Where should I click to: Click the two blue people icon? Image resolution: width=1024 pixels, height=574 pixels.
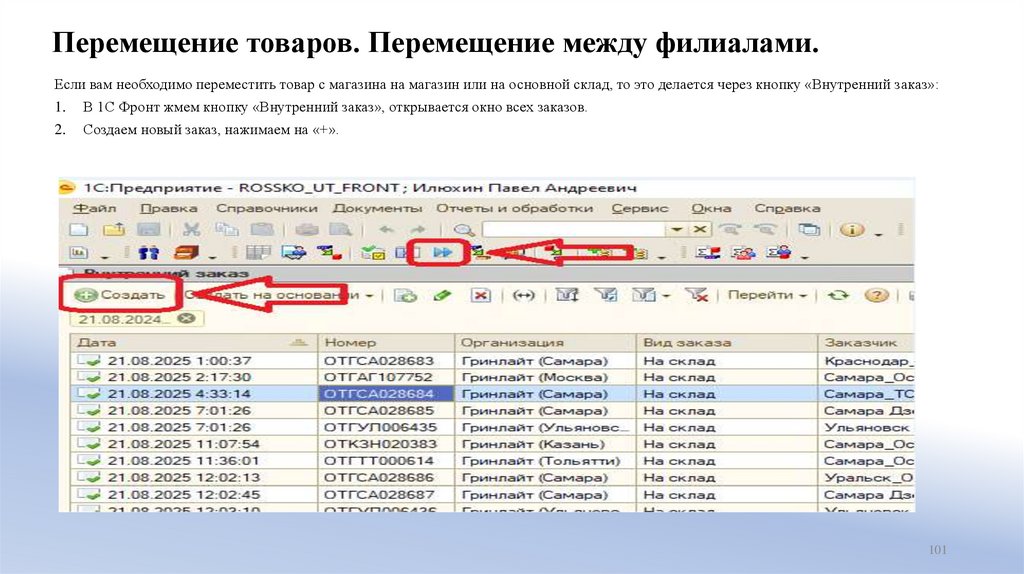point(149,253)
